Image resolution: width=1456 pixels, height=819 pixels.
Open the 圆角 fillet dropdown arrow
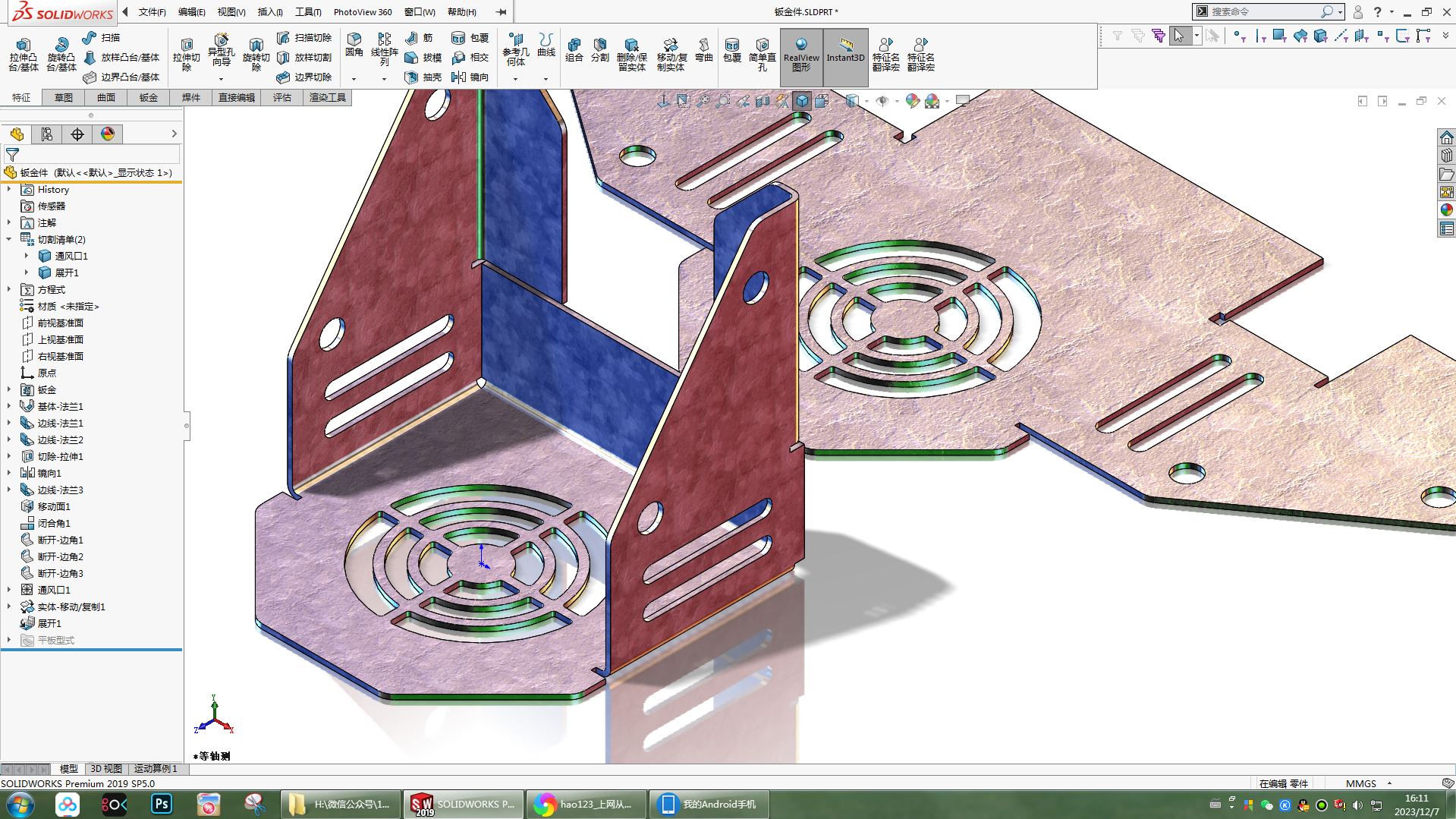click(x=354, y=79)
